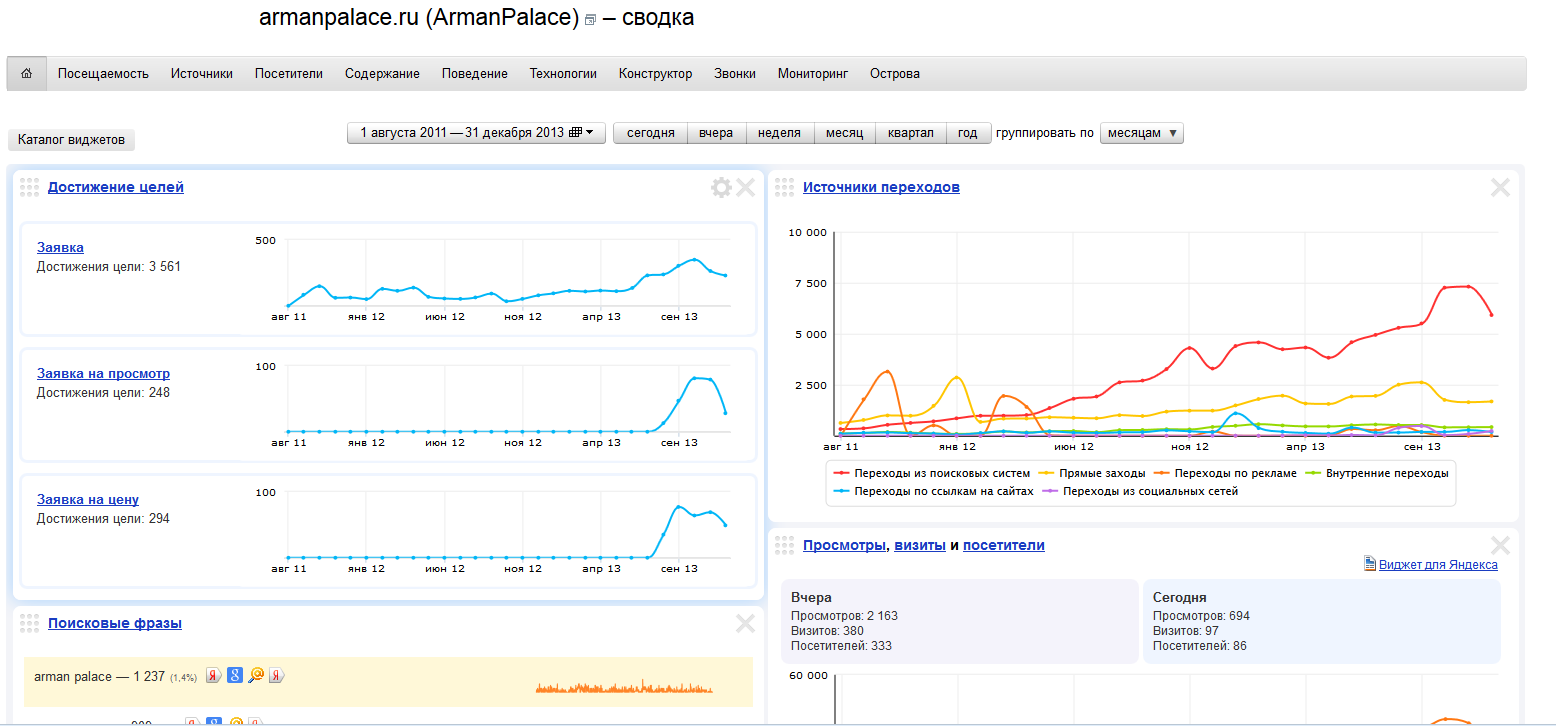The width and height of the screenshot is (1556, 726).
Task: Select the home icon tab in the navigation bar
Action: pos(26,72)
